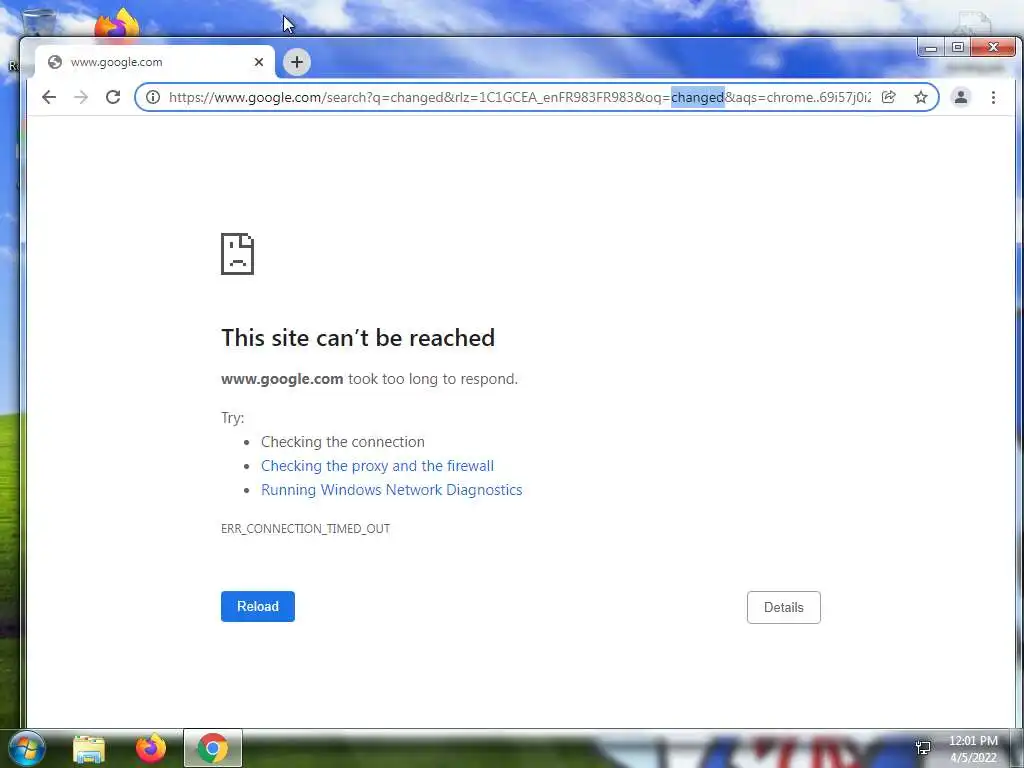This screenshot has height=768, width=1024.
Task: Open a new tab with plus button
Action: pos(296,62)
